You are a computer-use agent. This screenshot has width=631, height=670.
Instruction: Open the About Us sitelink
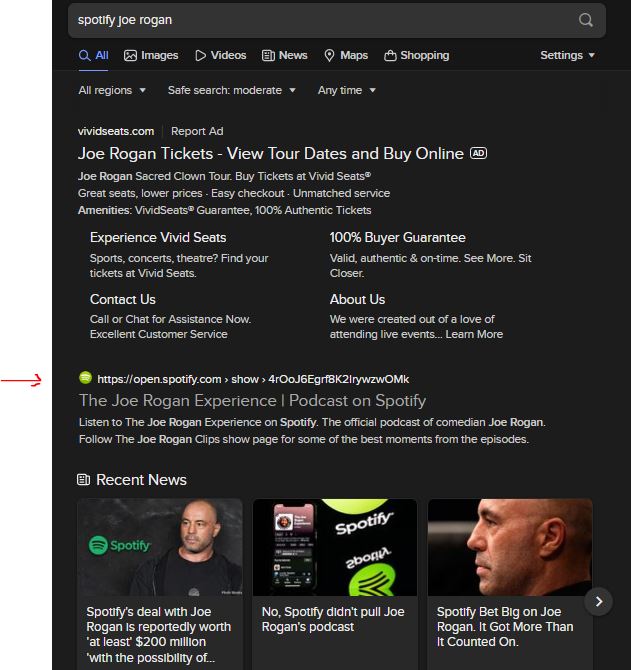(x=357, y=299)
